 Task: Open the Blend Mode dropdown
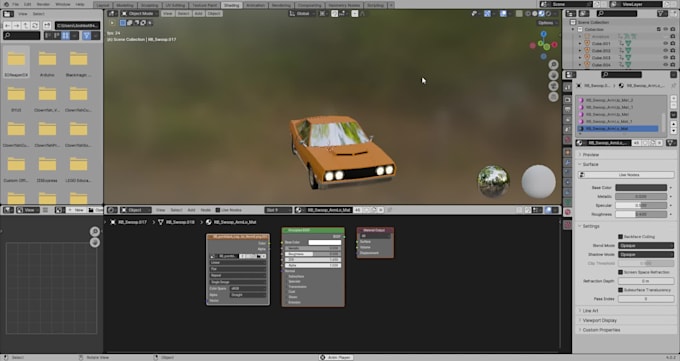pos(646,246)
